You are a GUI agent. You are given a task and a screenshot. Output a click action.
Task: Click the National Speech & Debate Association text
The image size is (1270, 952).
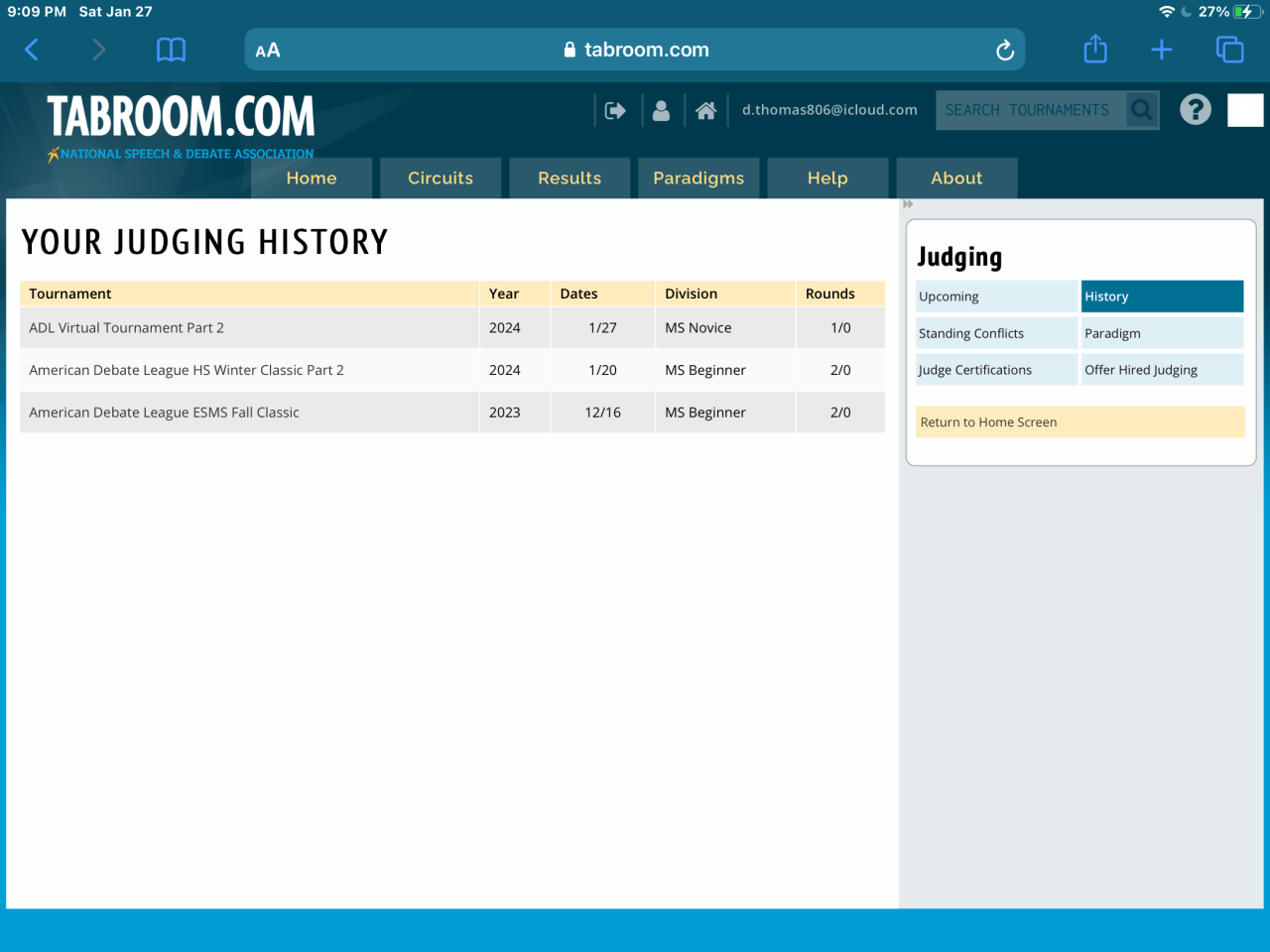click(x=187, y=154)
